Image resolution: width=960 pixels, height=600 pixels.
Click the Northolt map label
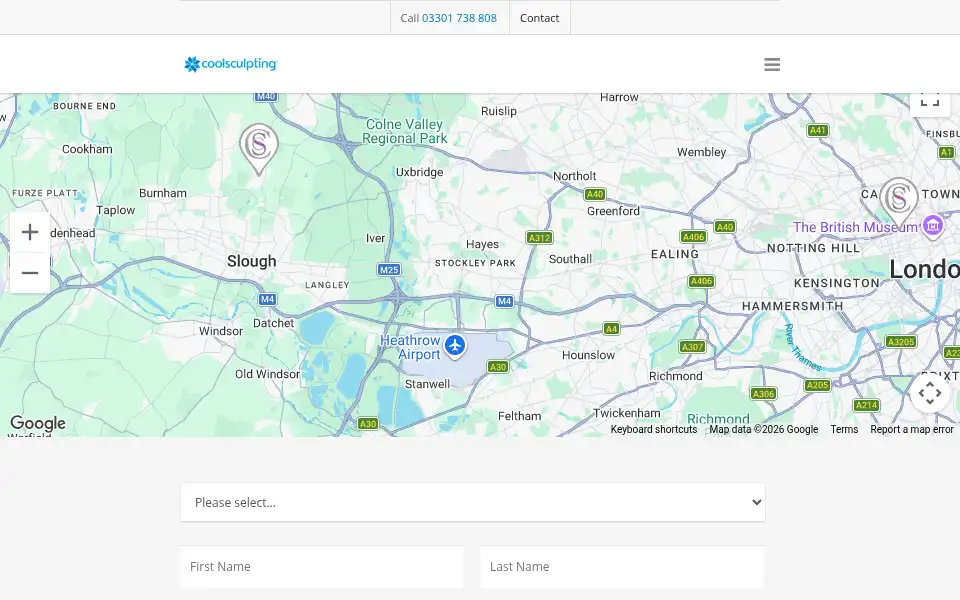point(574,176)
